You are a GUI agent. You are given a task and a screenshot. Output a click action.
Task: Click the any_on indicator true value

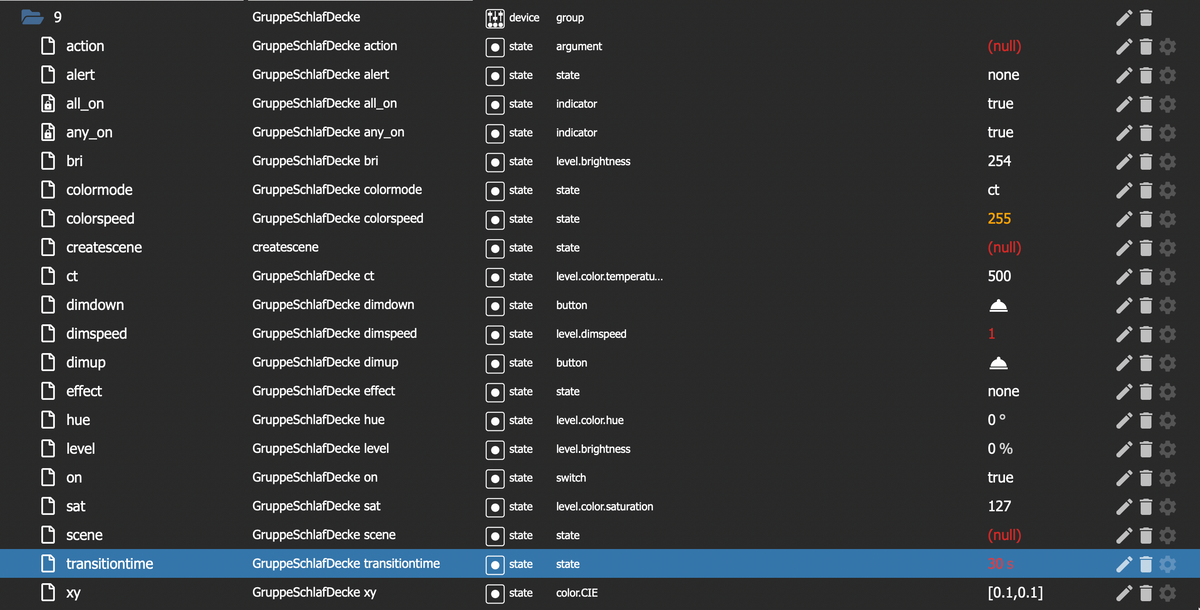pyautogui.click(x=1000, y=132)
